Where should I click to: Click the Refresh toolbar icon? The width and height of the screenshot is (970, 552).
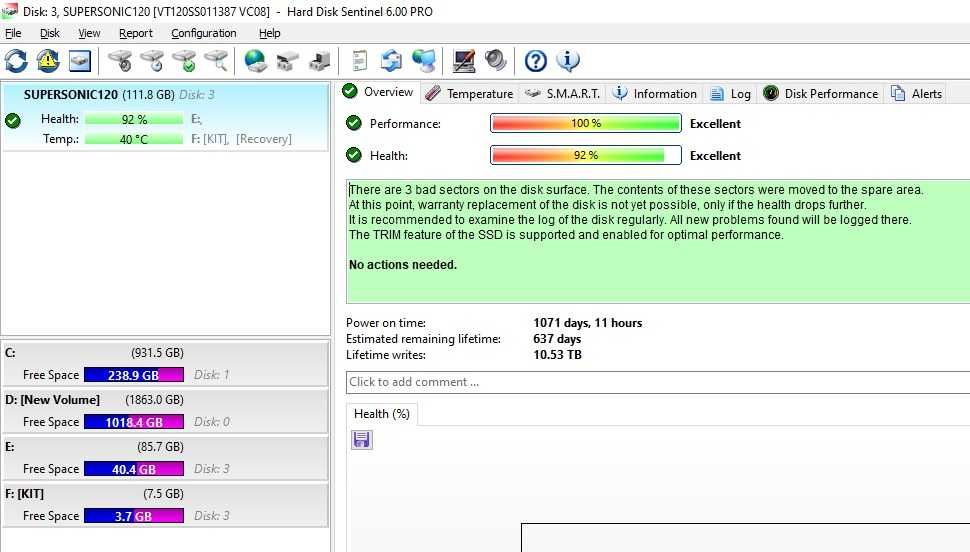tap(16, 61)
